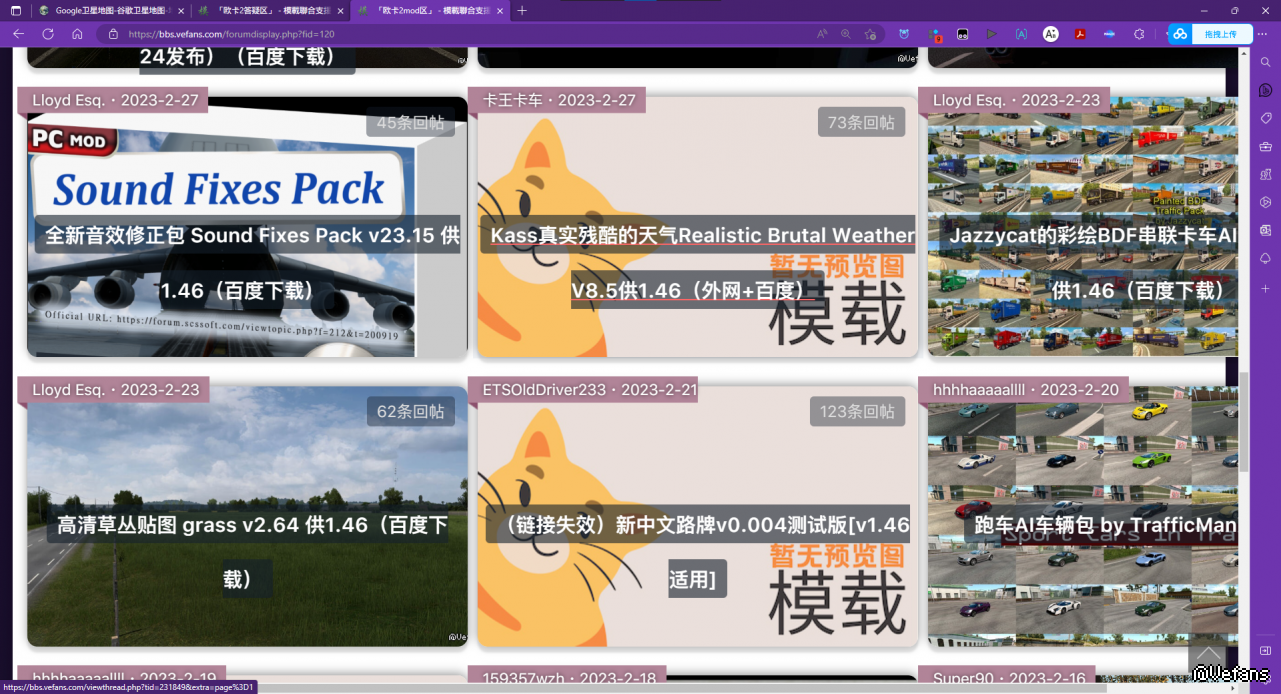1281x694 pixels.
Task: Click the grey play-arrow extension icon
Action: [x=991, y=34]
